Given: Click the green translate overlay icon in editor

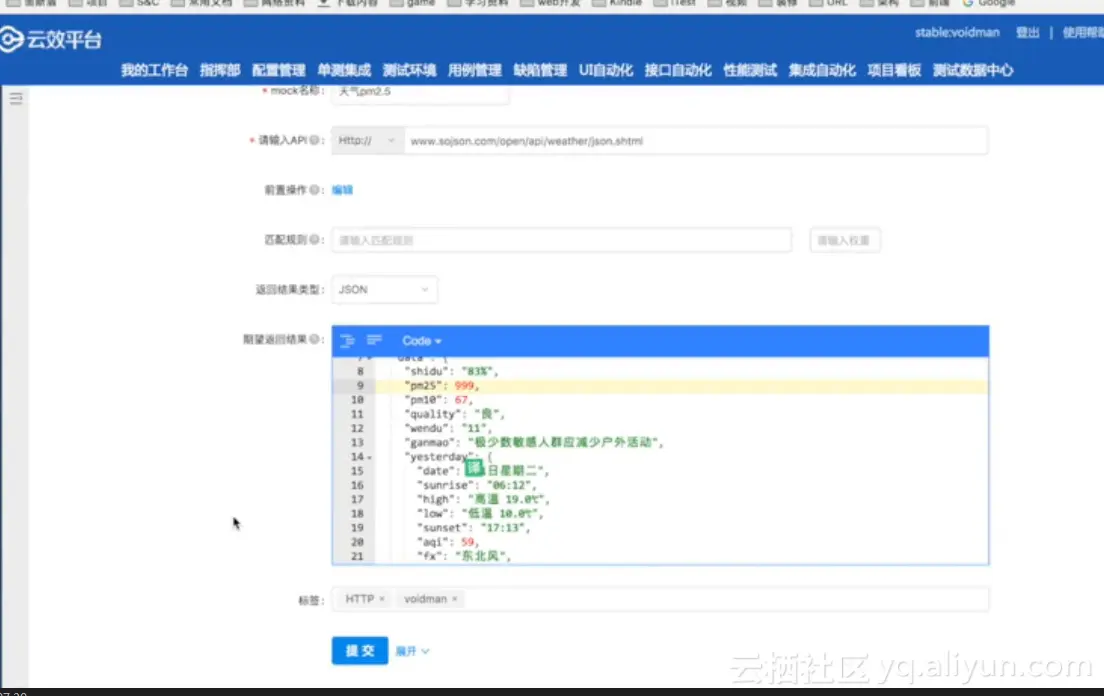Looking at the screenshot, I should (475, 467).
